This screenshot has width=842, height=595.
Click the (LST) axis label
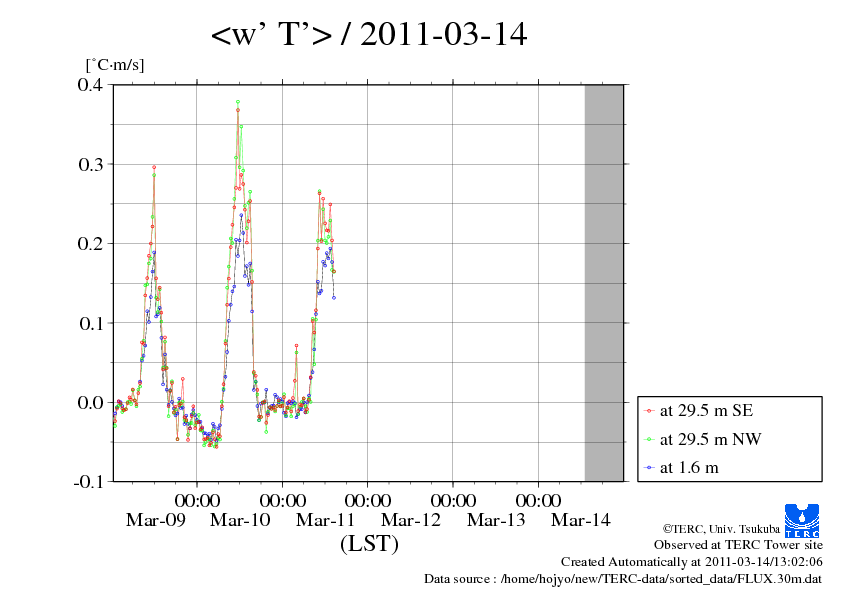coord(369,543)
